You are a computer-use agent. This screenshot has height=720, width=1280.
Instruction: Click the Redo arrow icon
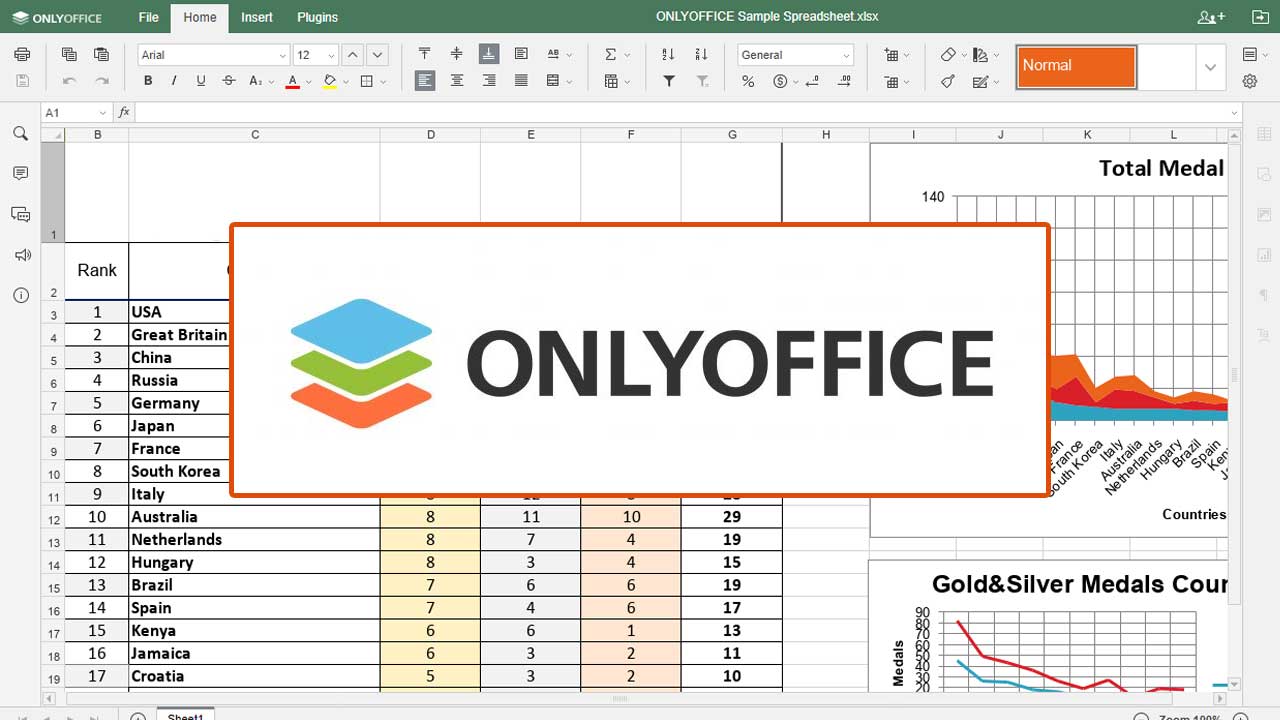[x=101, y=81]
